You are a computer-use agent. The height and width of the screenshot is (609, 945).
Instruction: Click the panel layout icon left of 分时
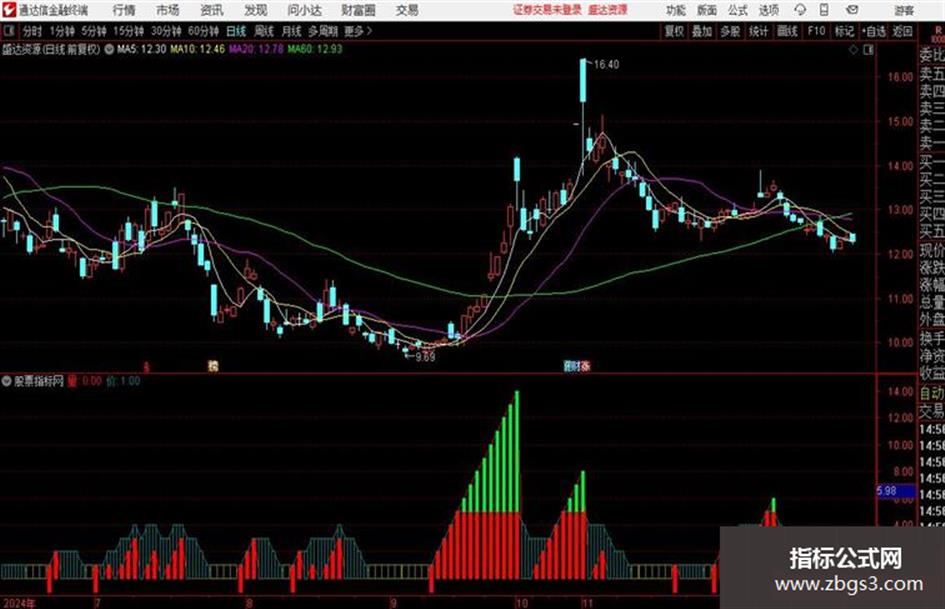8,31
